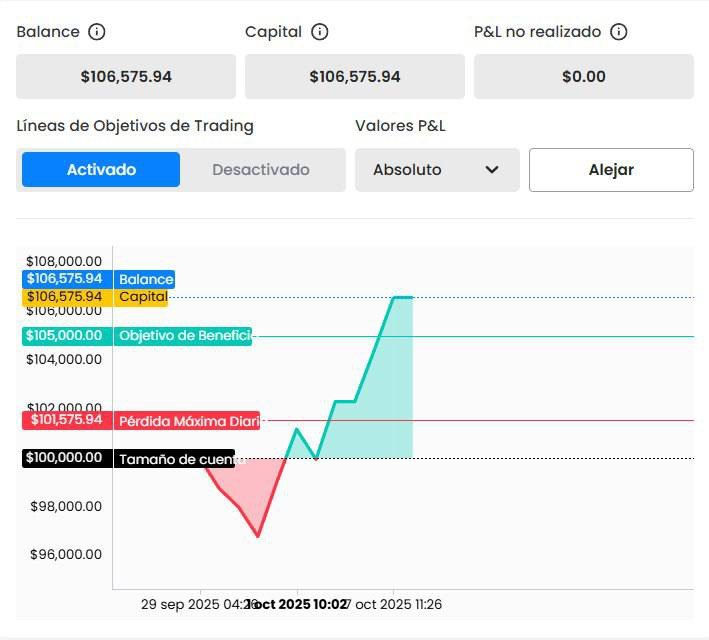Select the green Objetivo de Beneficio label
The height and width of the screenshot is (640, 709).
(184, 336)
